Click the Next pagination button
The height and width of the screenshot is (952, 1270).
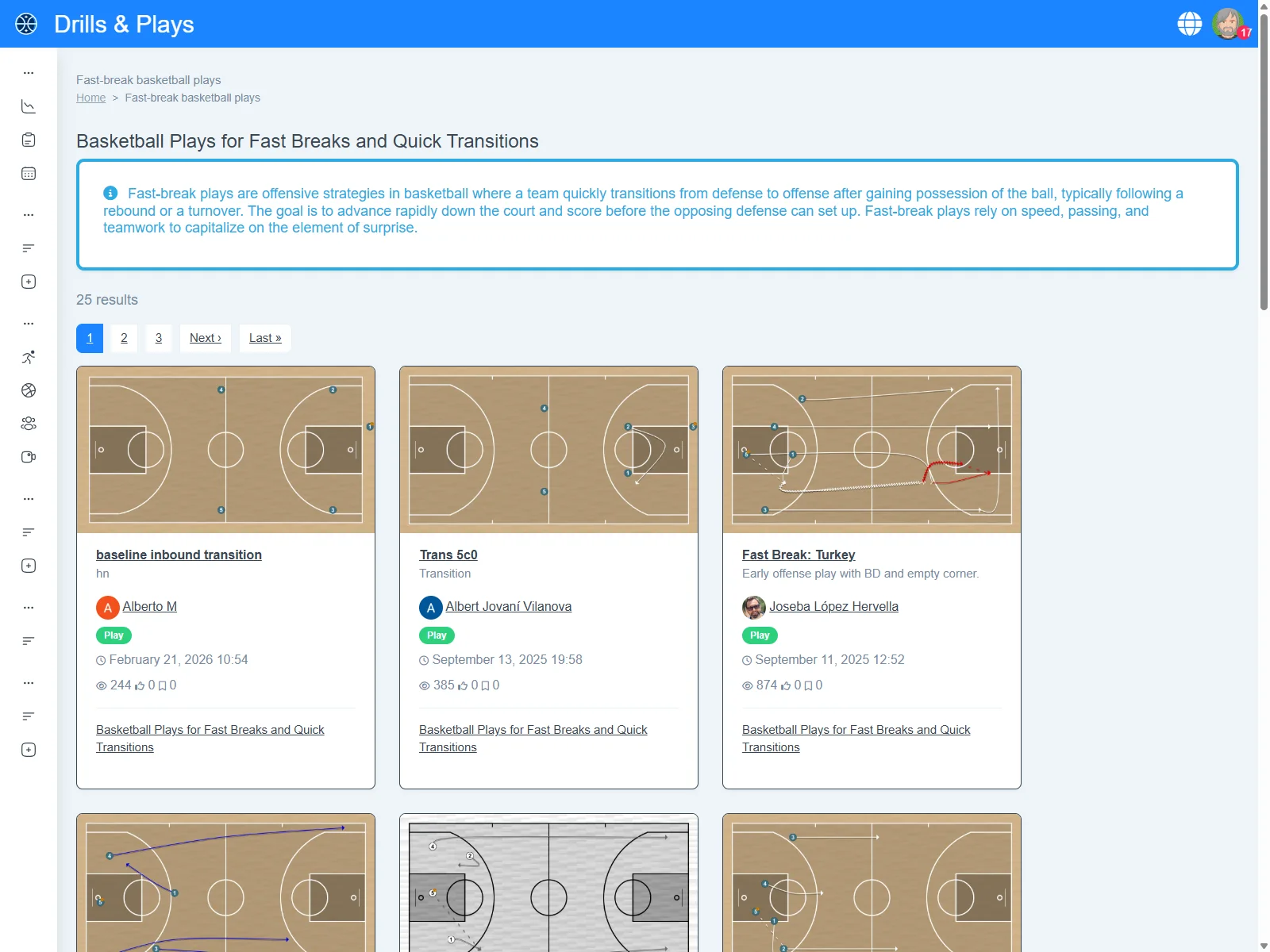(206, 338)
